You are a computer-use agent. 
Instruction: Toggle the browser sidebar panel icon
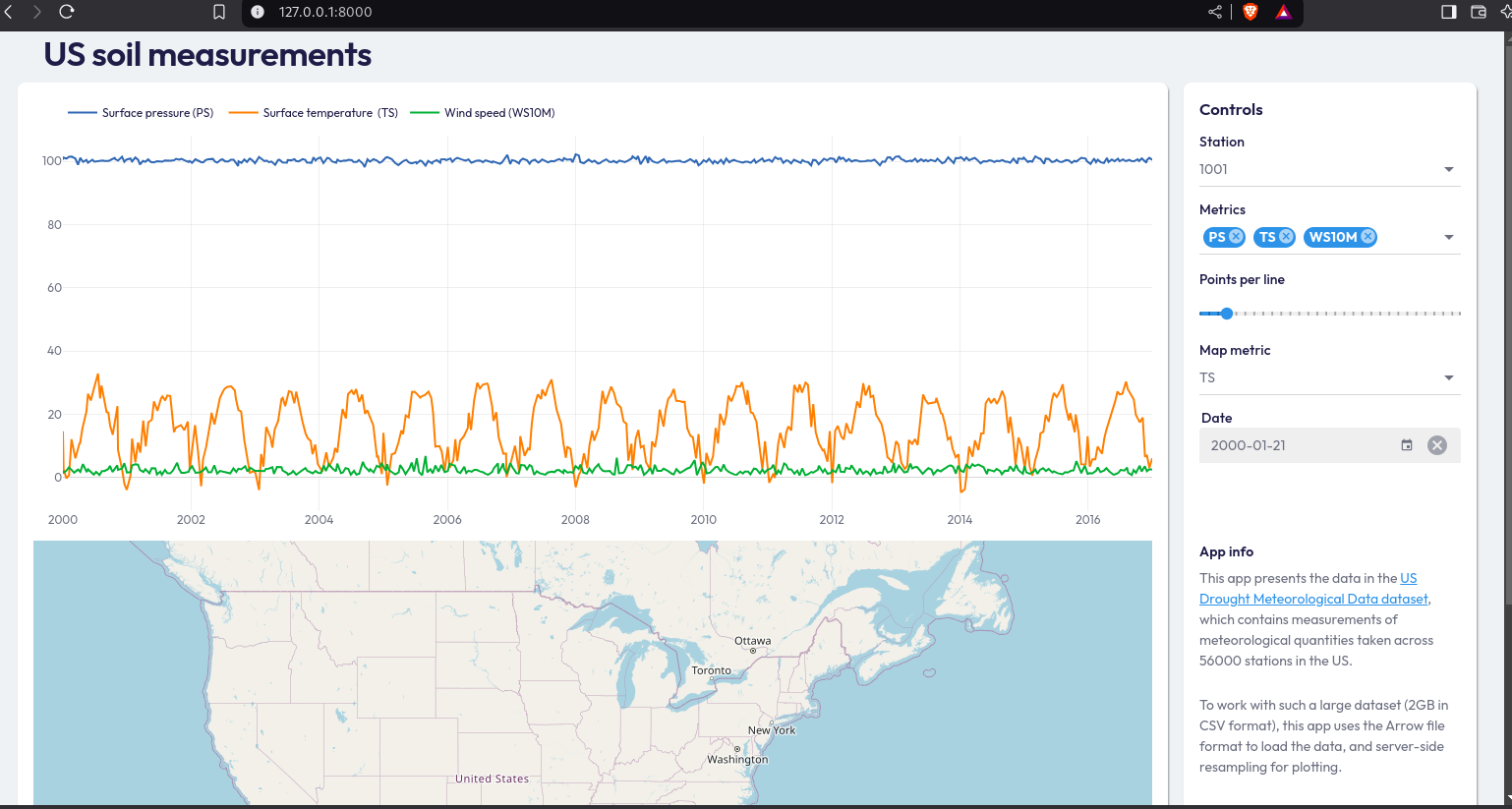tap(1449, 12)
